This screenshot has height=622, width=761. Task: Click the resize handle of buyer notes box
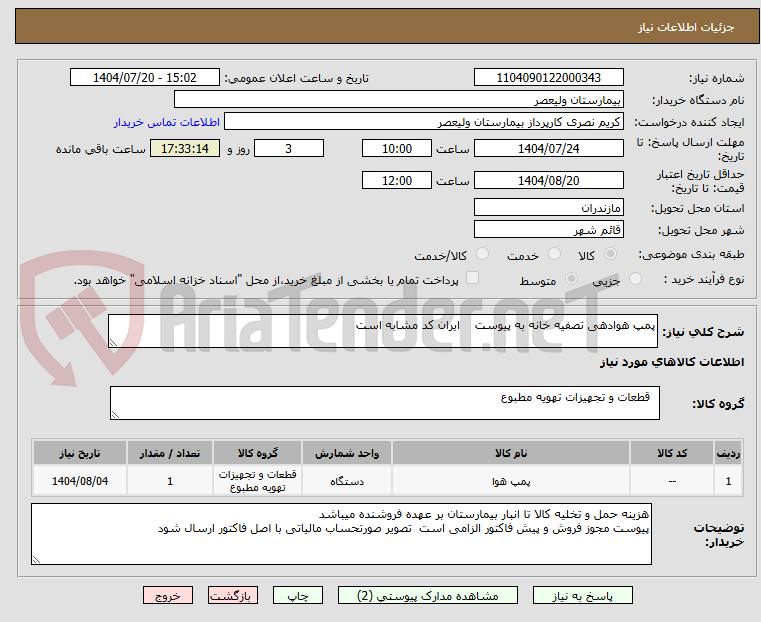[x=36, y=559]
